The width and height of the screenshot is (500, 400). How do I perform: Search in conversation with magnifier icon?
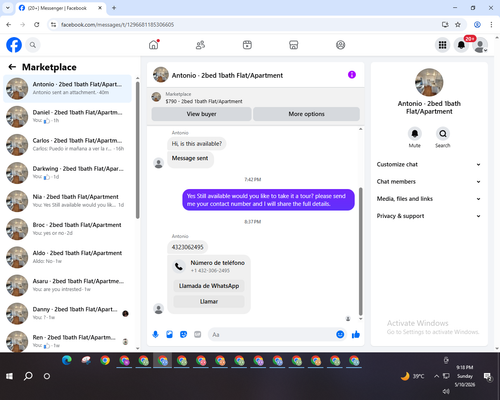click(x=443, y=134)
